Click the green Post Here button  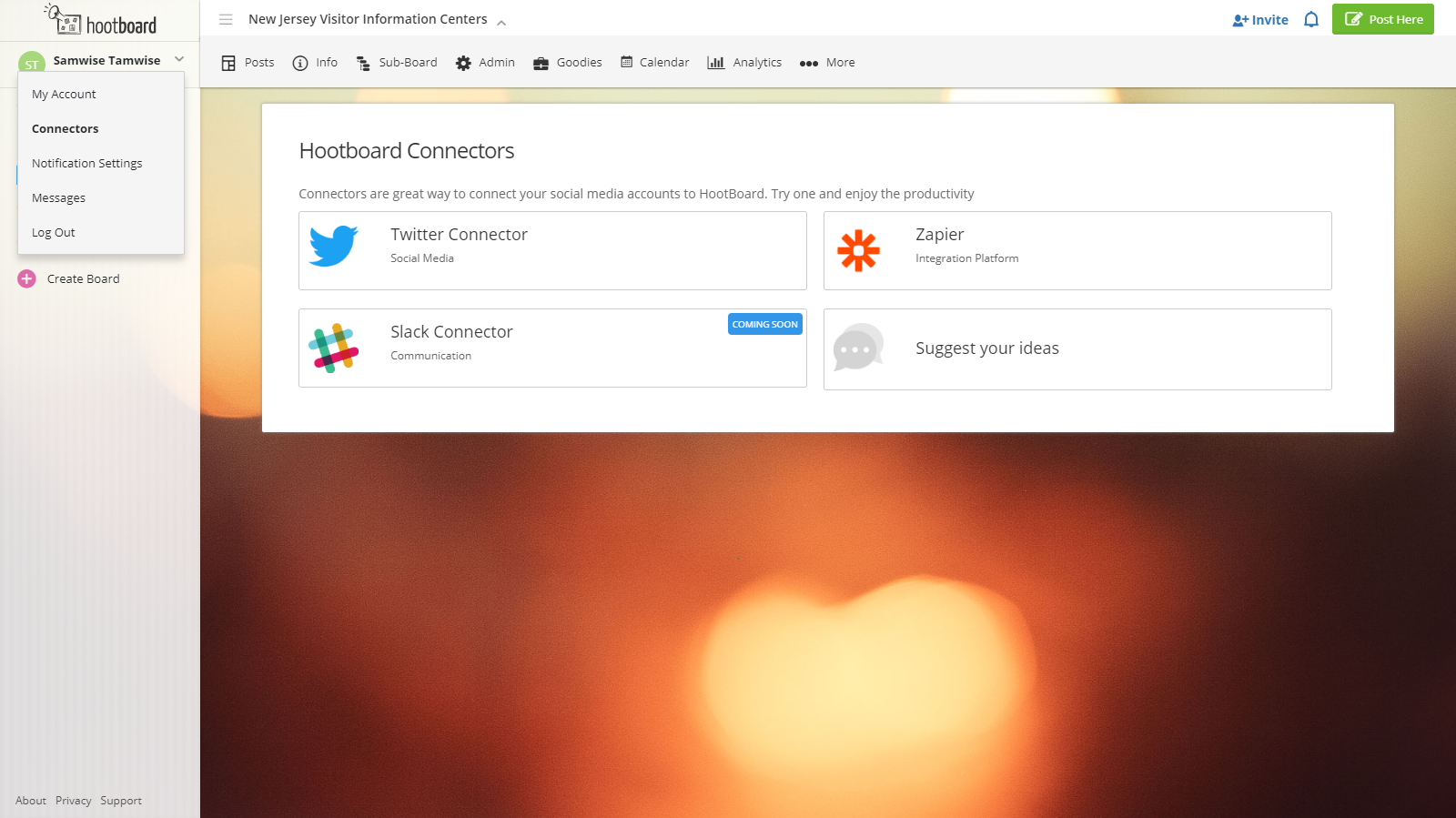click(1383, 19)
